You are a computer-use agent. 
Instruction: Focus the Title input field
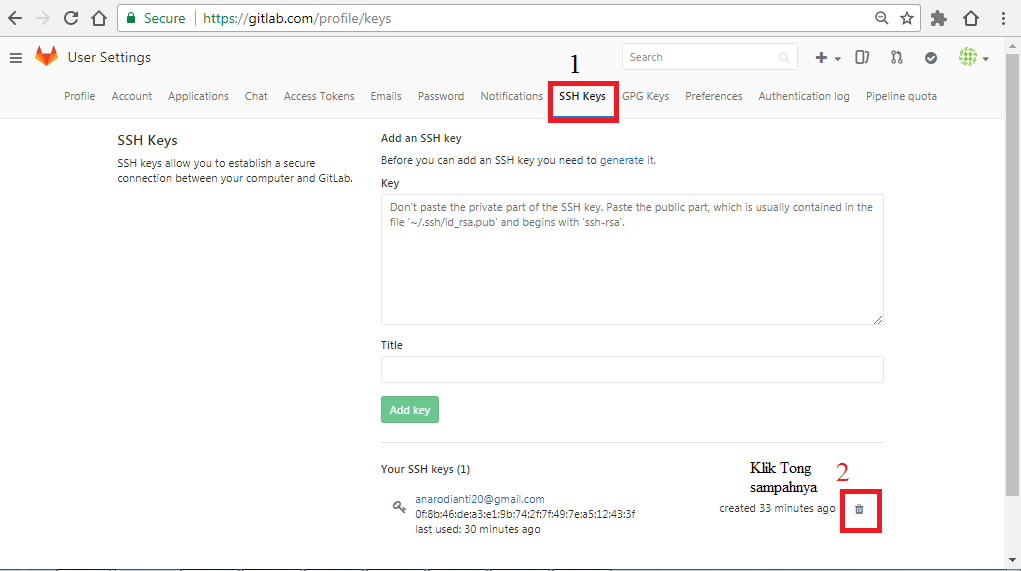(632, 370)
